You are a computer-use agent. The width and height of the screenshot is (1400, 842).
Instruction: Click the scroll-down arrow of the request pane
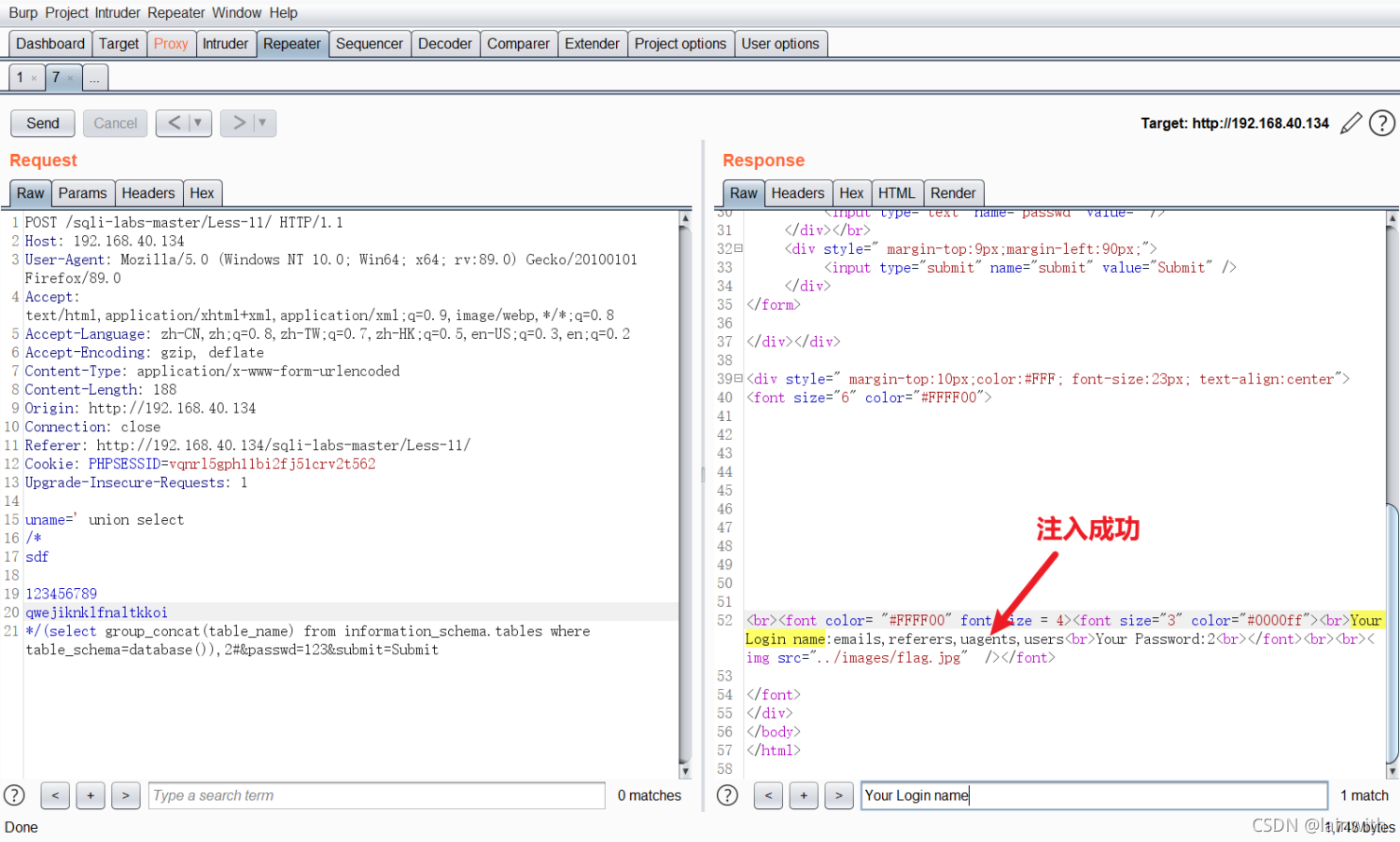(x=685, y=772)
